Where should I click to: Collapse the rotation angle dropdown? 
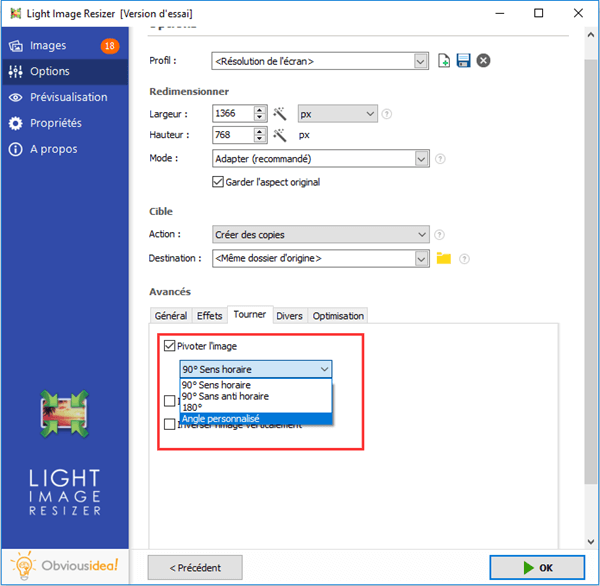pyautogui.click(x=324, y=369)
